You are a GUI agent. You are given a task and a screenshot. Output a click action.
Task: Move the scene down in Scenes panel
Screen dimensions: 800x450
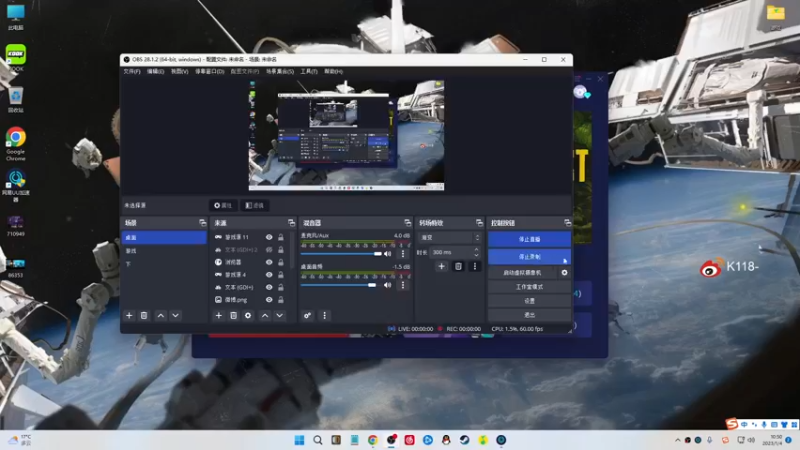click(176, 316)
